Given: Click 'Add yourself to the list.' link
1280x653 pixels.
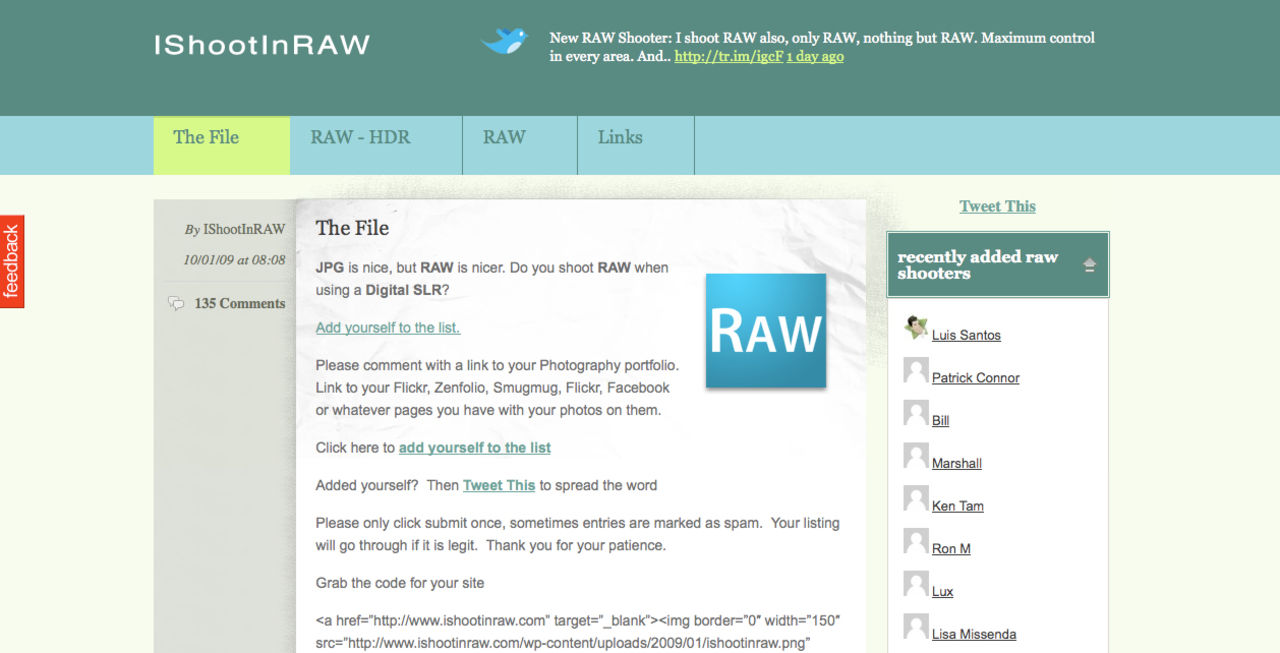Looking at the screenshot, I should coord(388,328).
